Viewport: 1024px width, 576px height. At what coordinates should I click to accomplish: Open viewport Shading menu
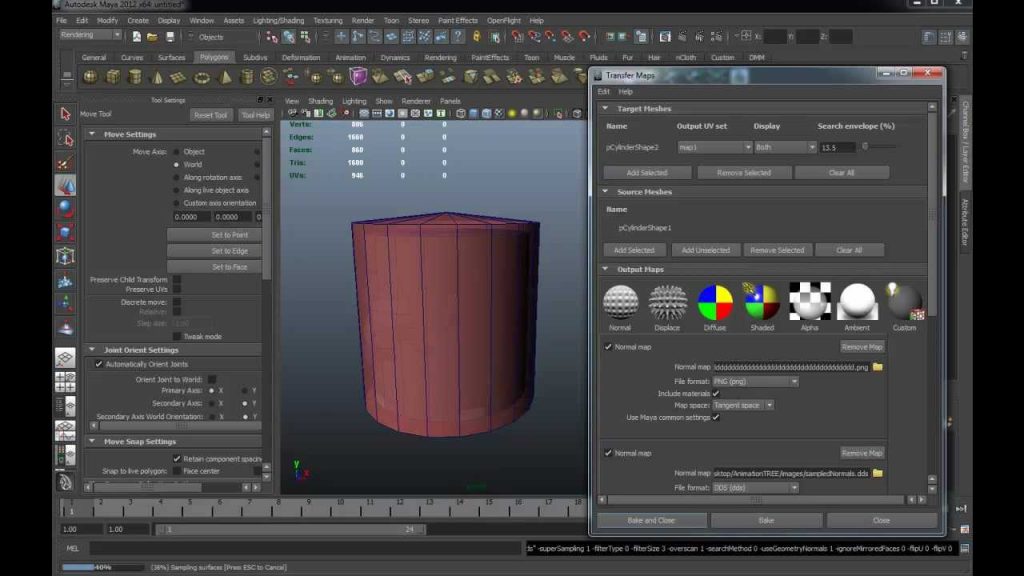pyautogui.click(x=321, y=101)
